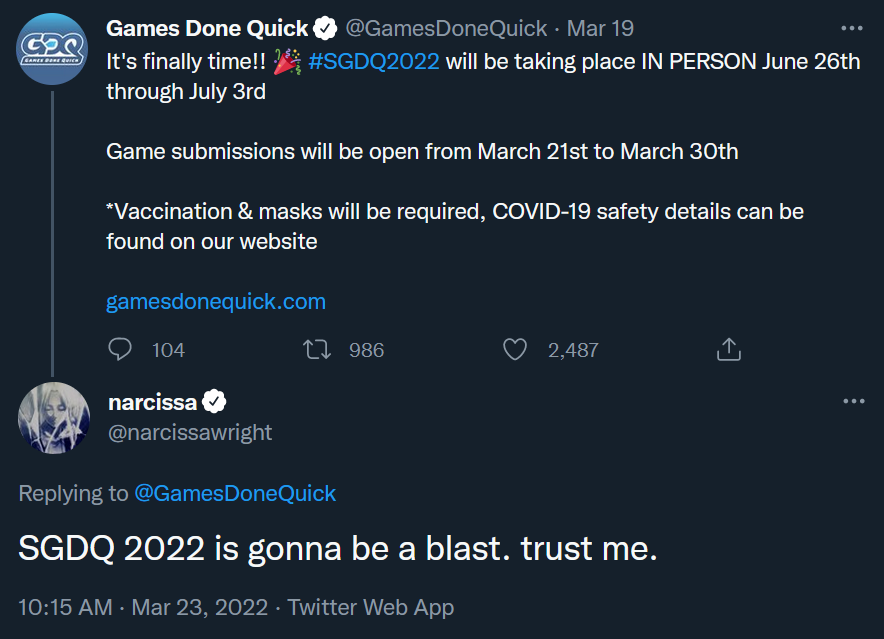Open the @GamesDoneQuick handle in header

446,28
